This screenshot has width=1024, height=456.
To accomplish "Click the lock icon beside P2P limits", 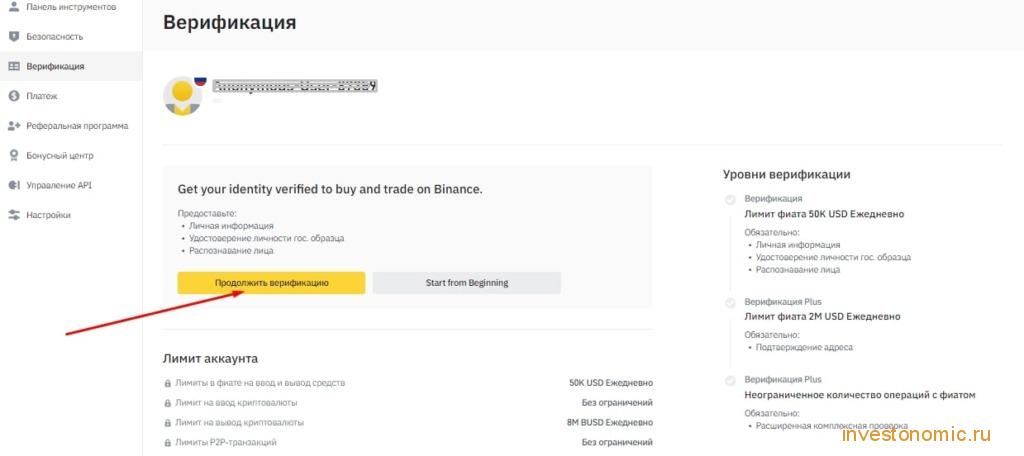I will pos(168,443).
